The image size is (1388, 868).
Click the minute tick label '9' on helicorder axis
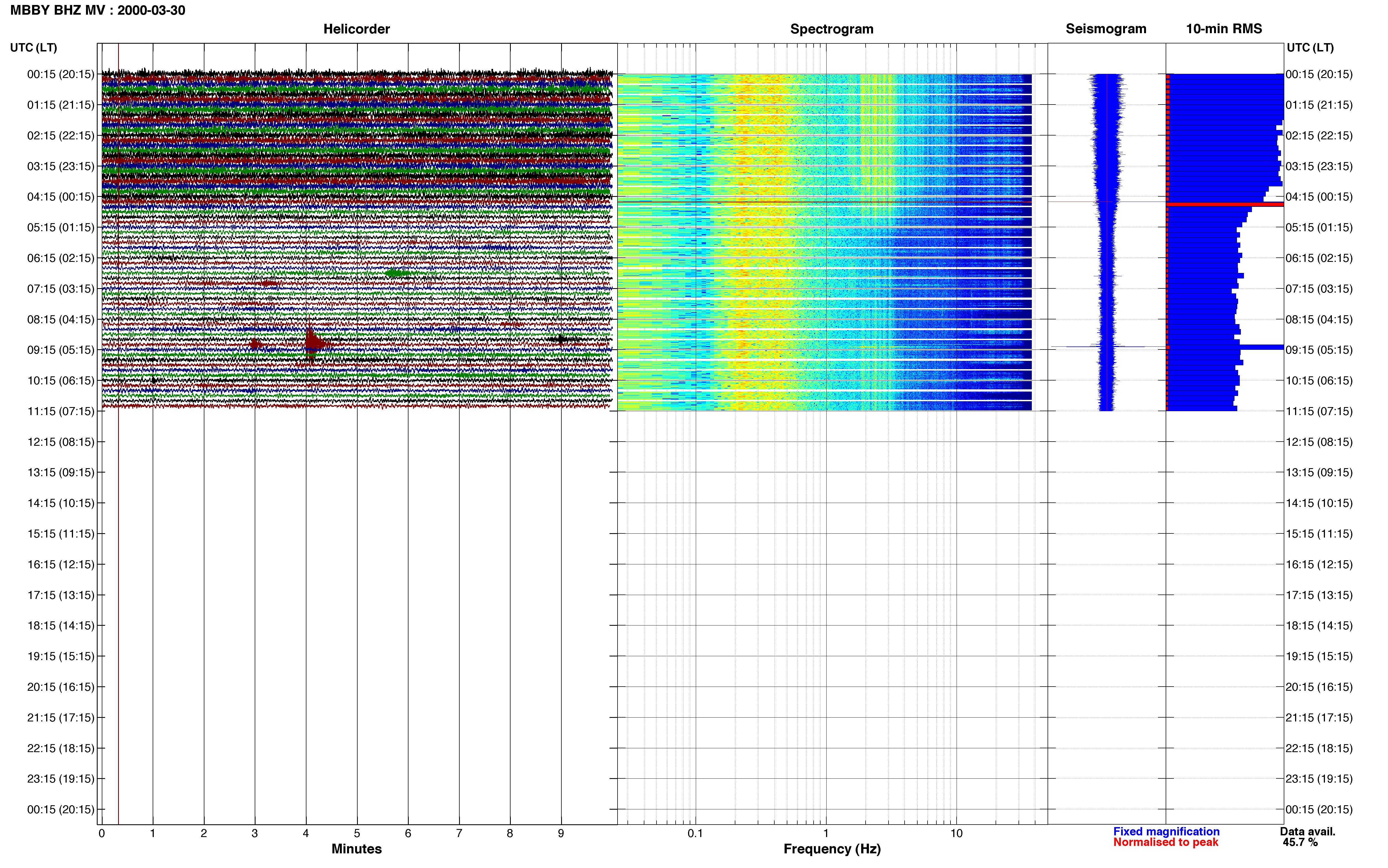pyautogui.click(x=561, y=833)
